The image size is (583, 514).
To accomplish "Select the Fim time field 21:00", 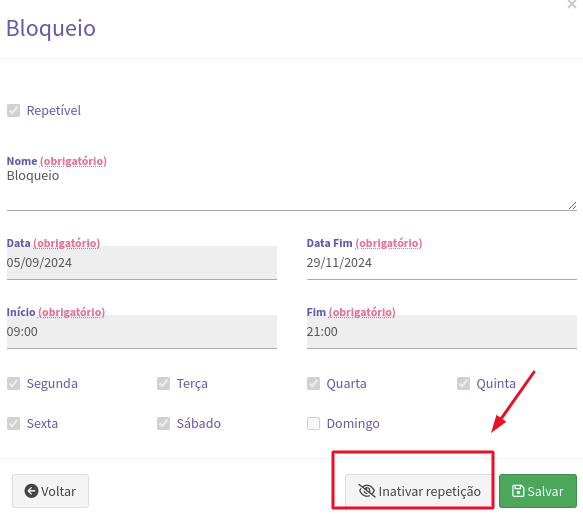I will tap(442, 332).
